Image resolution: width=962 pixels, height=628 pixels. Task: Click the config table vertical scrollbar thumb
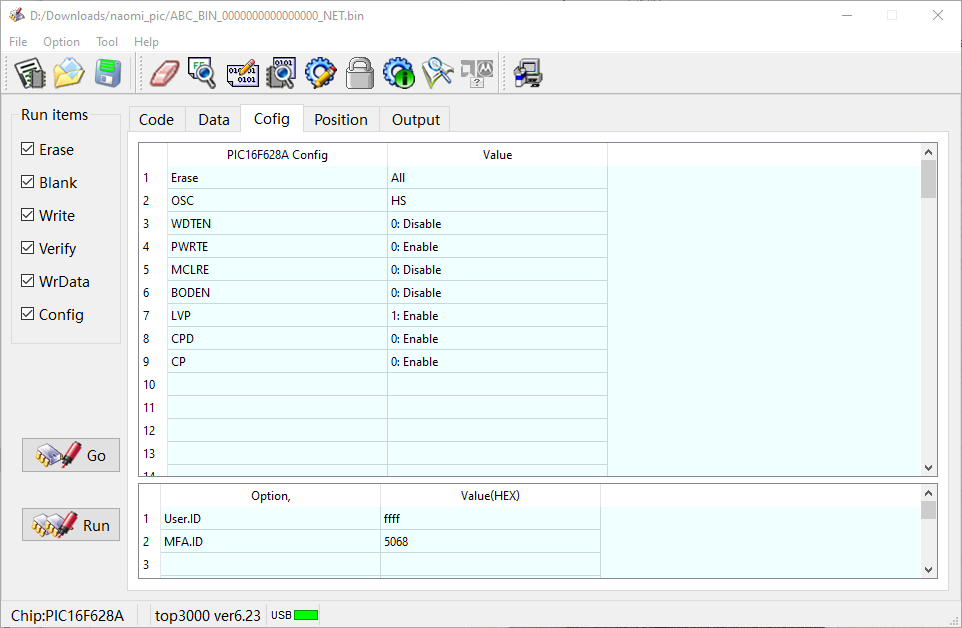(x=928, y=179)
